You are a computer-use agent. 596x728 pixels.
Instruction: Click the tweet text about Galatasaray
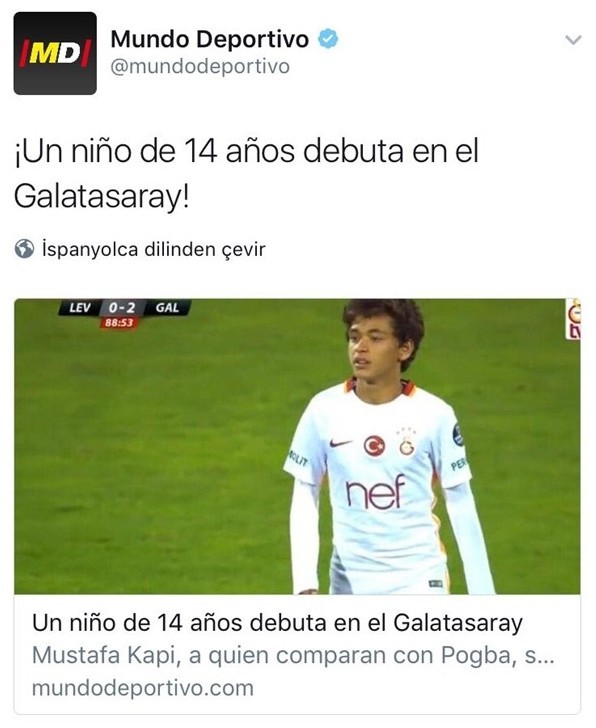246,174
